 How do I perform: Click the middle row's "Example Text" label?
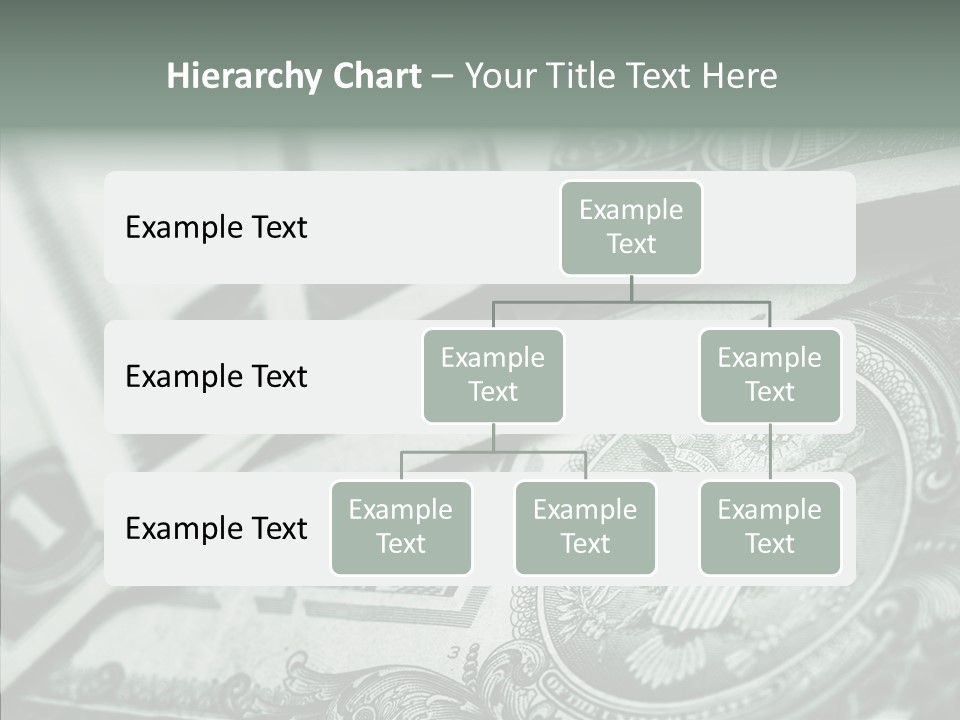pos(216,377)
